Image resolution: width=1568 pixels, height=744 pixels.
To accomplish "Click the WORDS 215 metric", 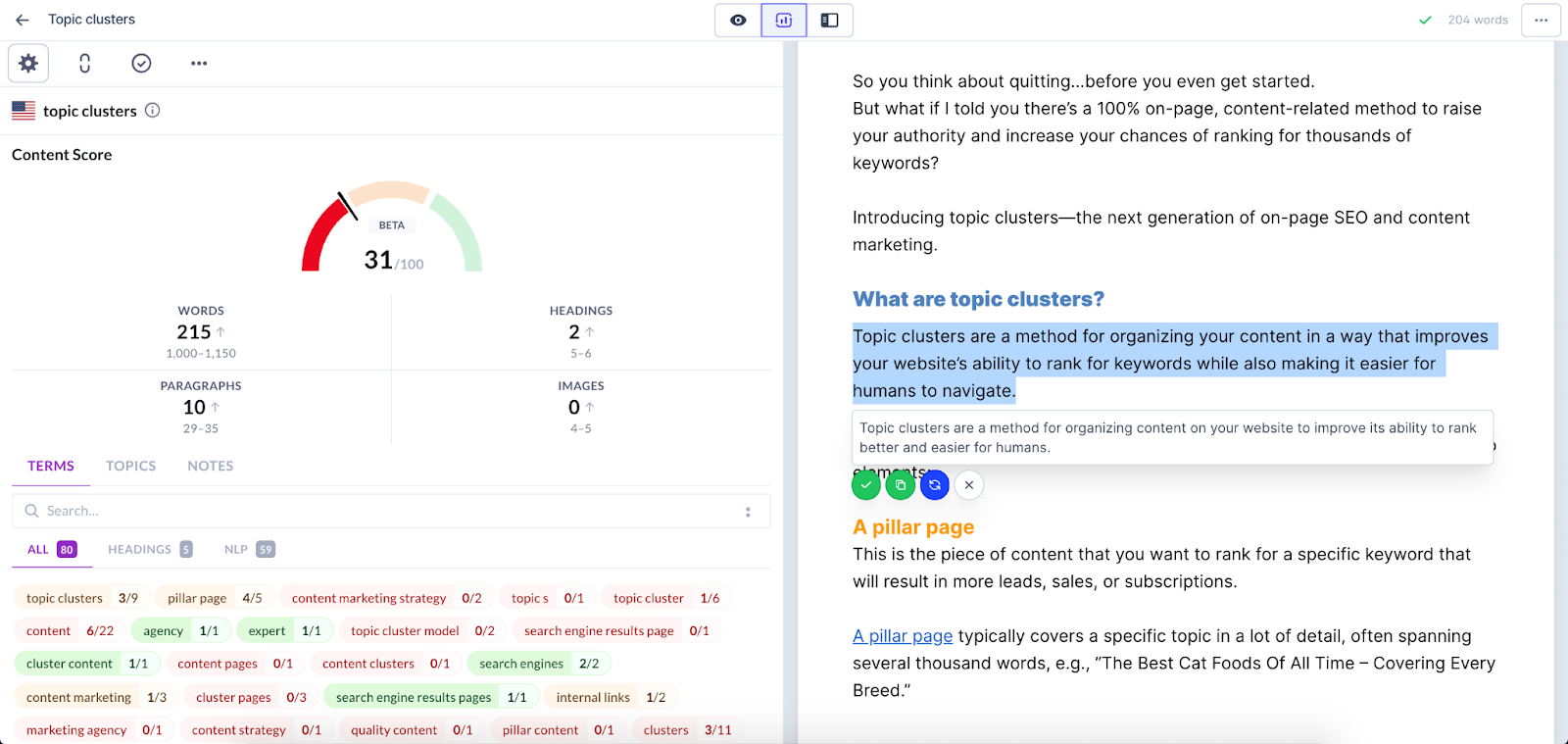I will (201, 331).
